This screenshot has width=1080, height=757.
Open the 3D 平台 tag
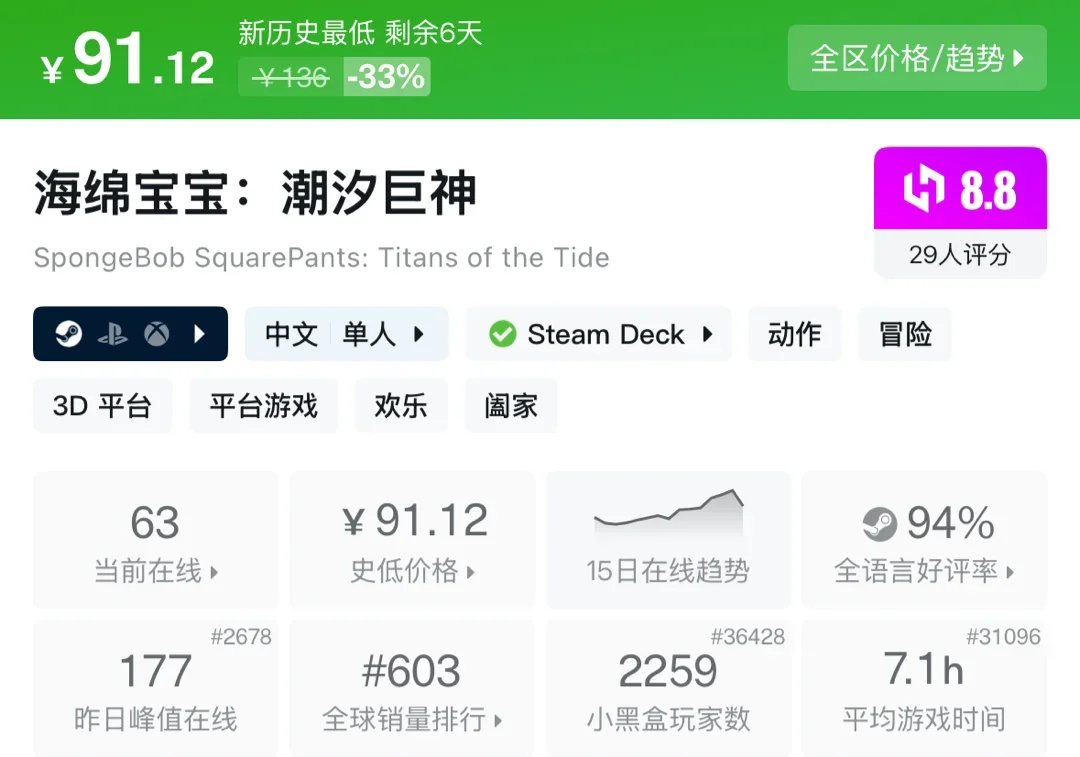[x=102, y=406]
